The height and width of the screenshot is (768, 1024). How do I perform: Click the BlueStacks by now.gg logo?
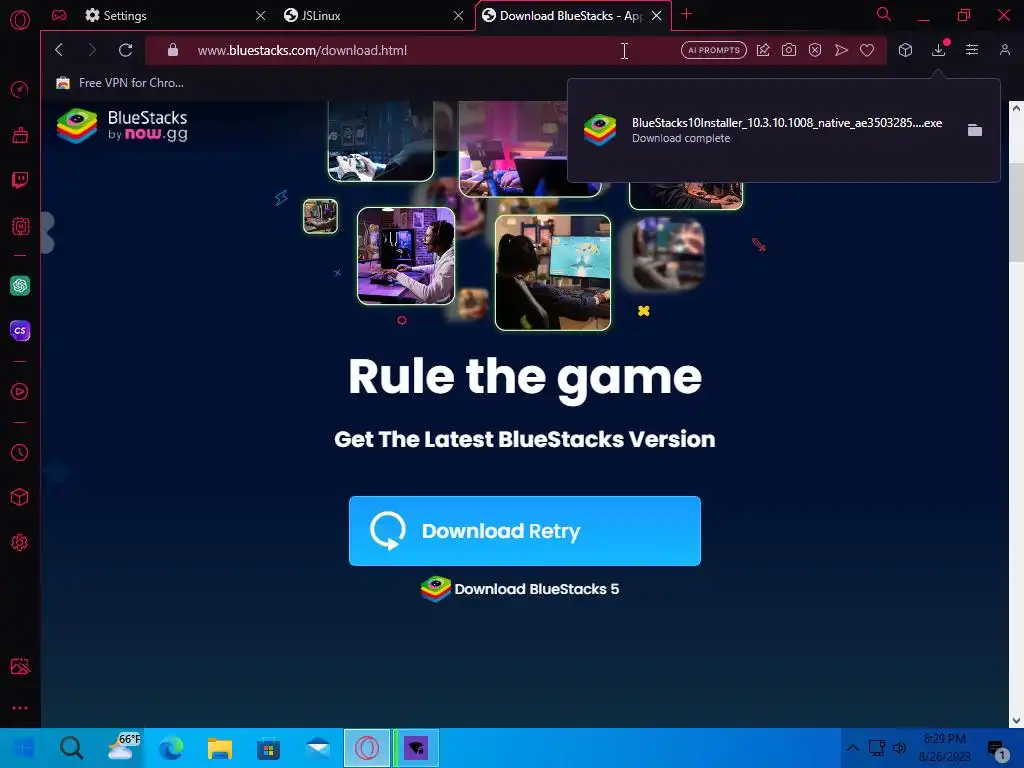(122, 125)
